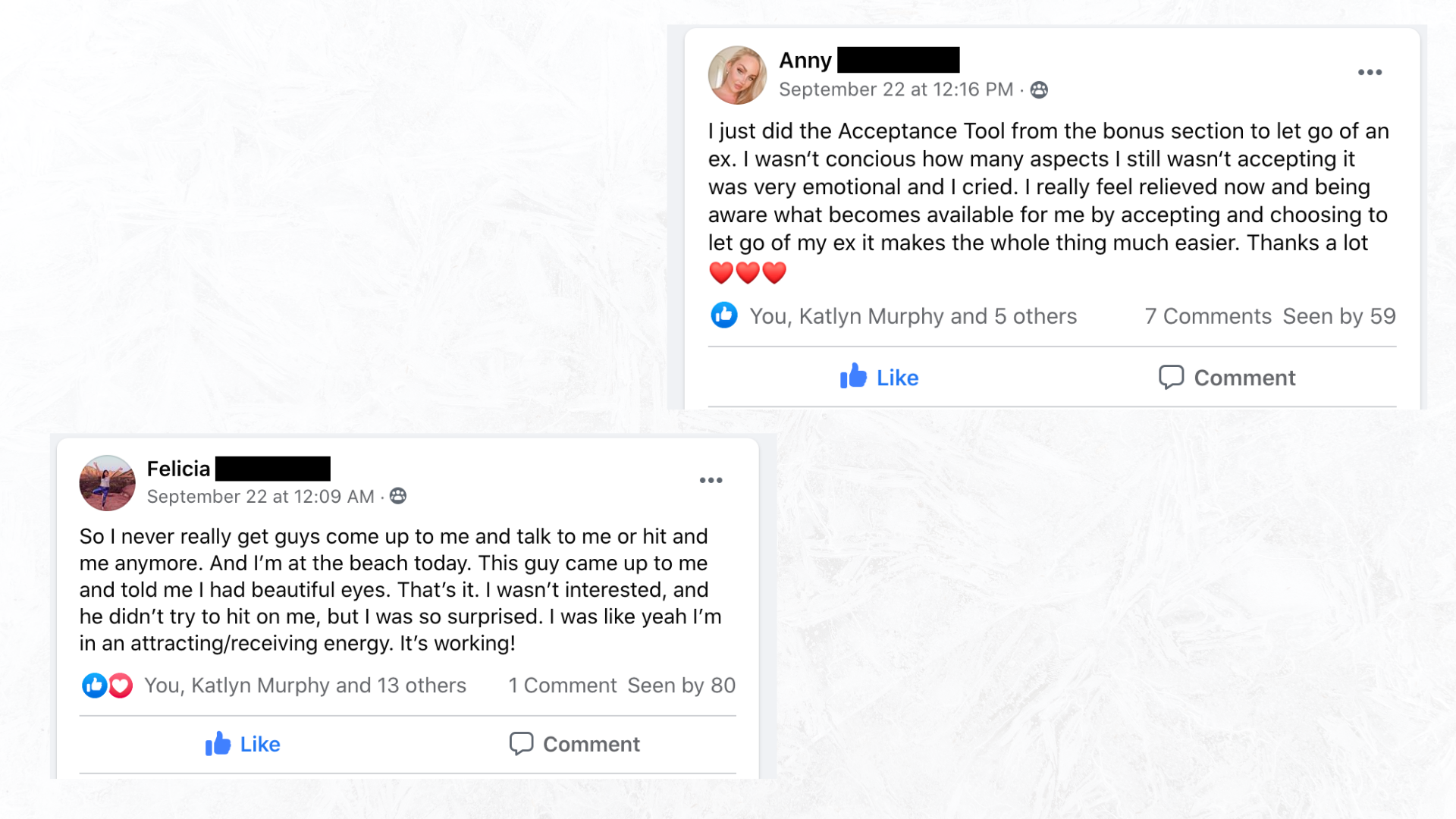Like Felicia's beach post
This screenshot has width=1456, height=819.
(243, 744)
